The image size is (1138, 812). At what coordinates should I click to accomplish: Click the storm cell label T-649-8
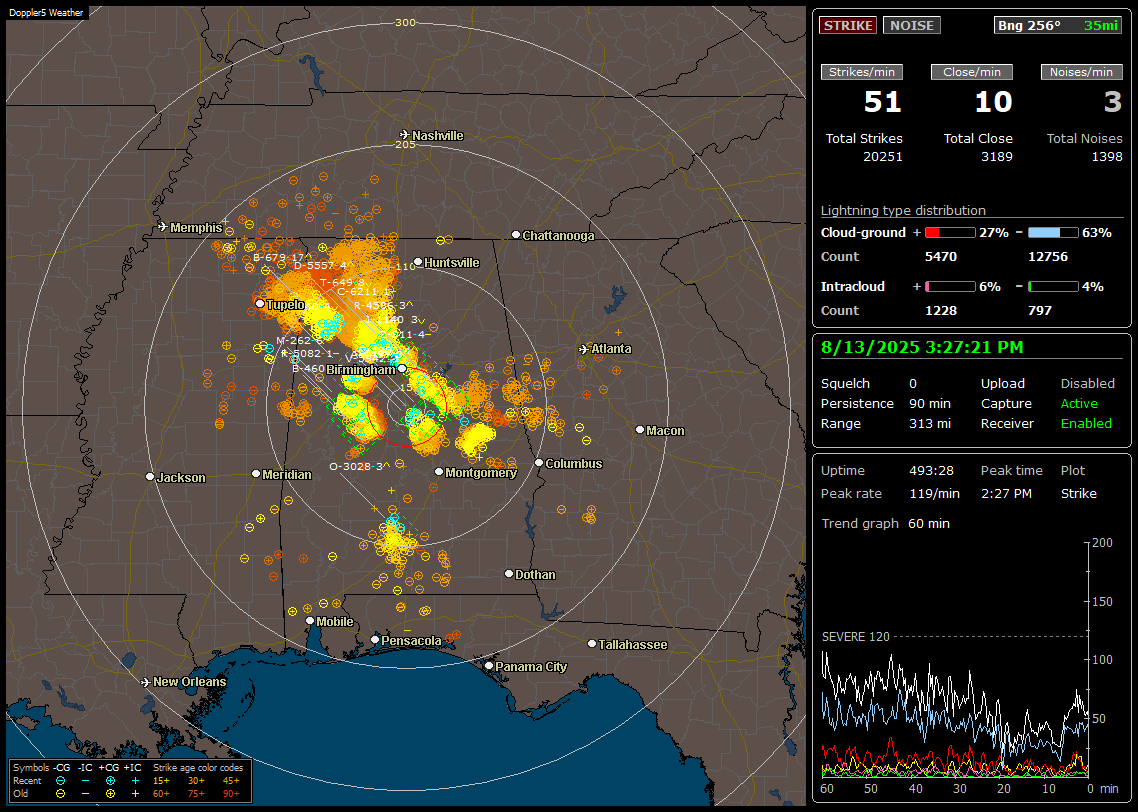342,282
